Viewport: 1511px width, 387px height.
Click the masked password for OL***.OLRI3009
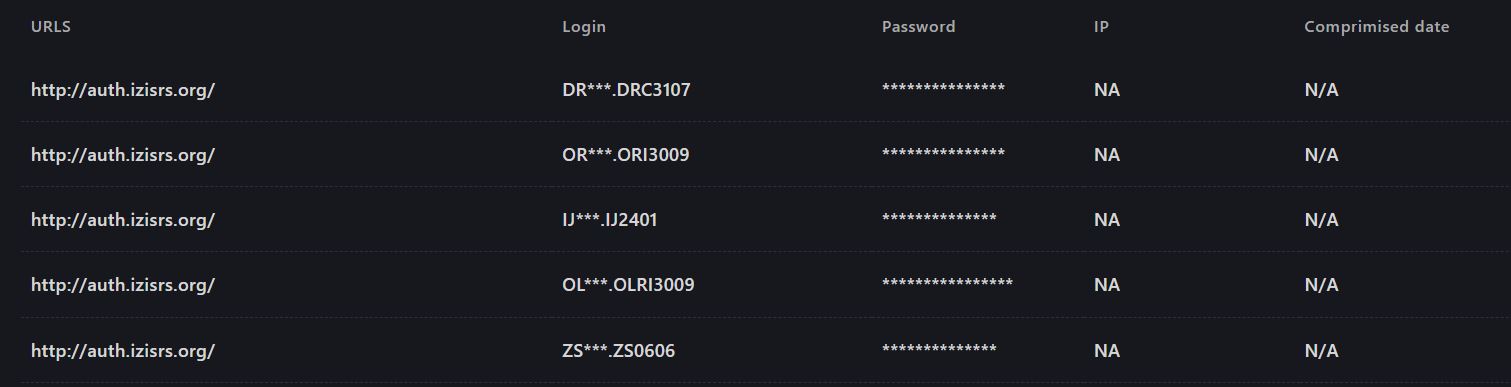[947, 284]
